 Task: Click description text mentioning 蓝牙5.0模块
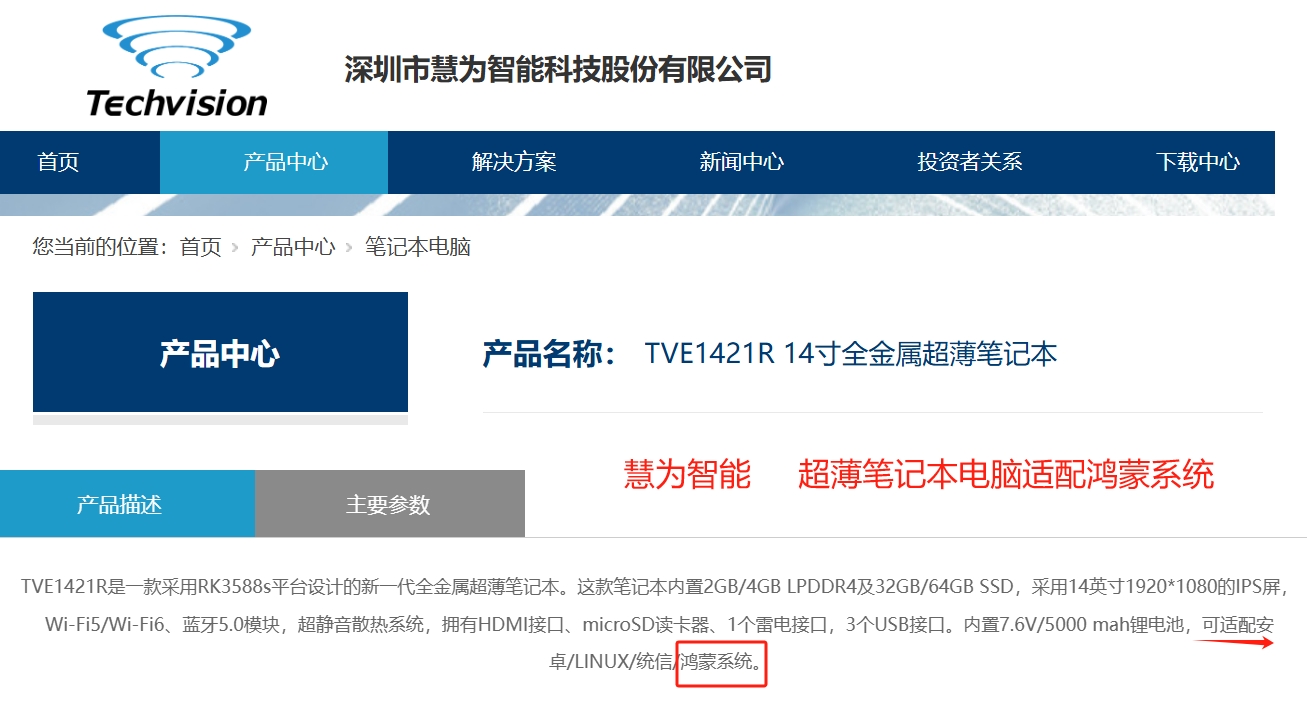235,625
